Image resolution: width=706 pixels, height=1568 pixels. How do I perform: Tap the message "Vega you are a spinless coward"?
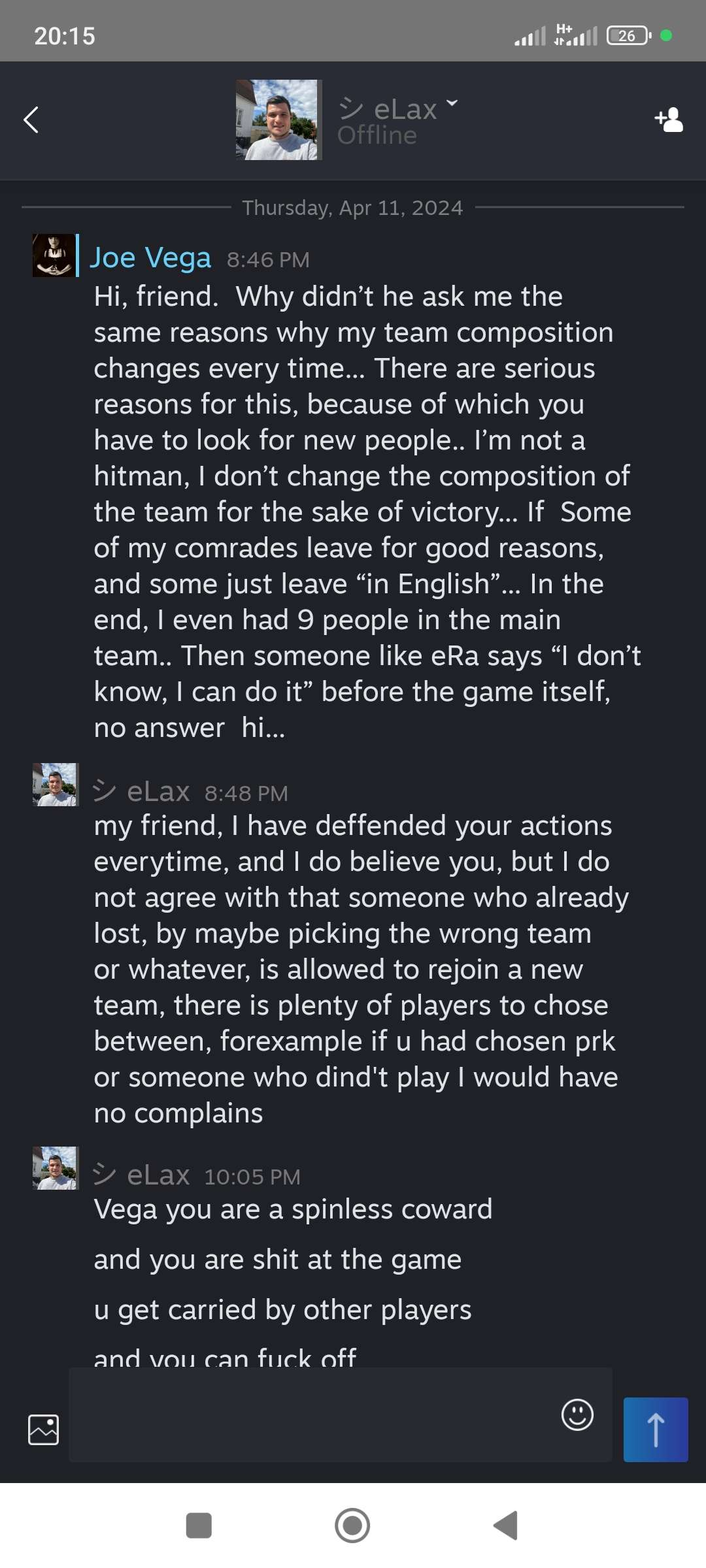click(293, 1209)
